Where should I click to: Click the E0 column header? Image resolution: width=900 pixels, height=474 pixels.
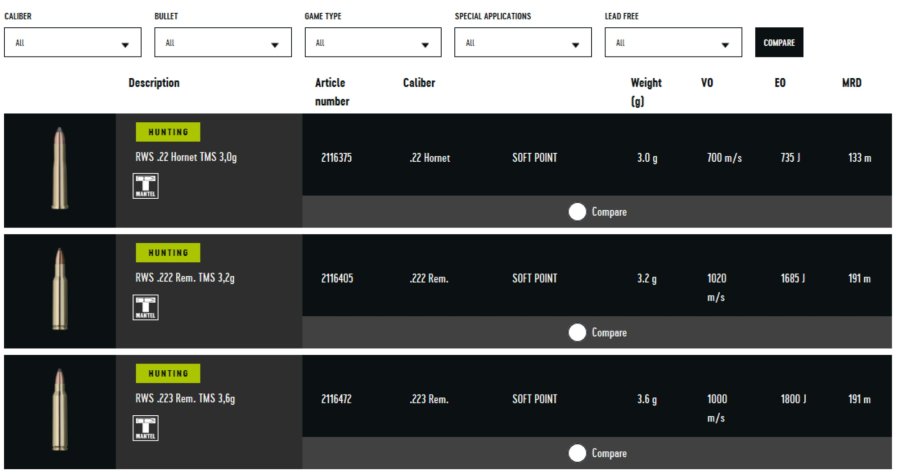coord(779,83)
